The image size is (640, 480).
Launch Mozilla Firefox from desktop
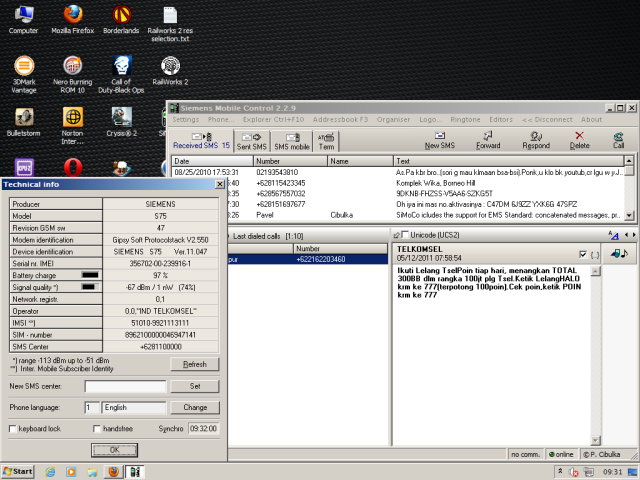tap(73, 20)
